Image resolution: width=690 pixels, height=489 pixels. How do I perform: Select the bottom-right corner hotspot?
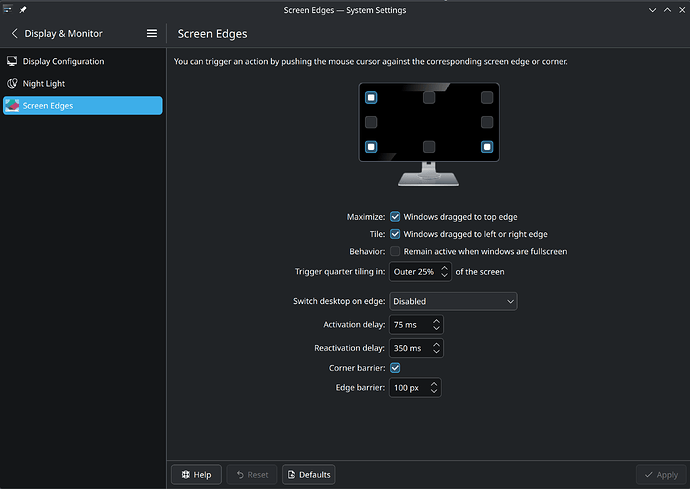click(x=487, y=147)
